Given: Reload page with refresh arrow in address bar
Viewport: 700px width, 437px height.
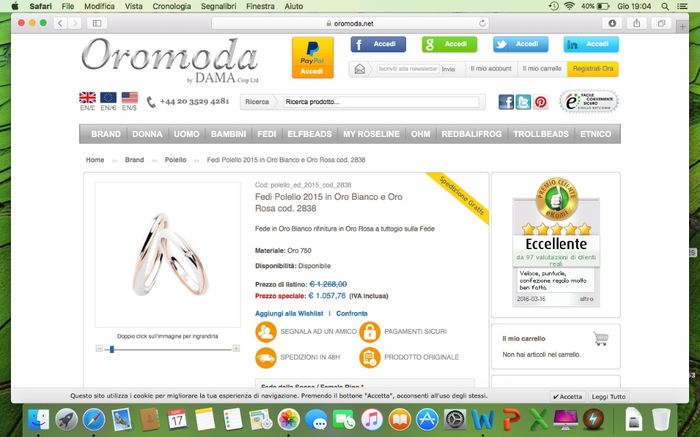Looking at the screenshot, I should click(x=482, y=23).
